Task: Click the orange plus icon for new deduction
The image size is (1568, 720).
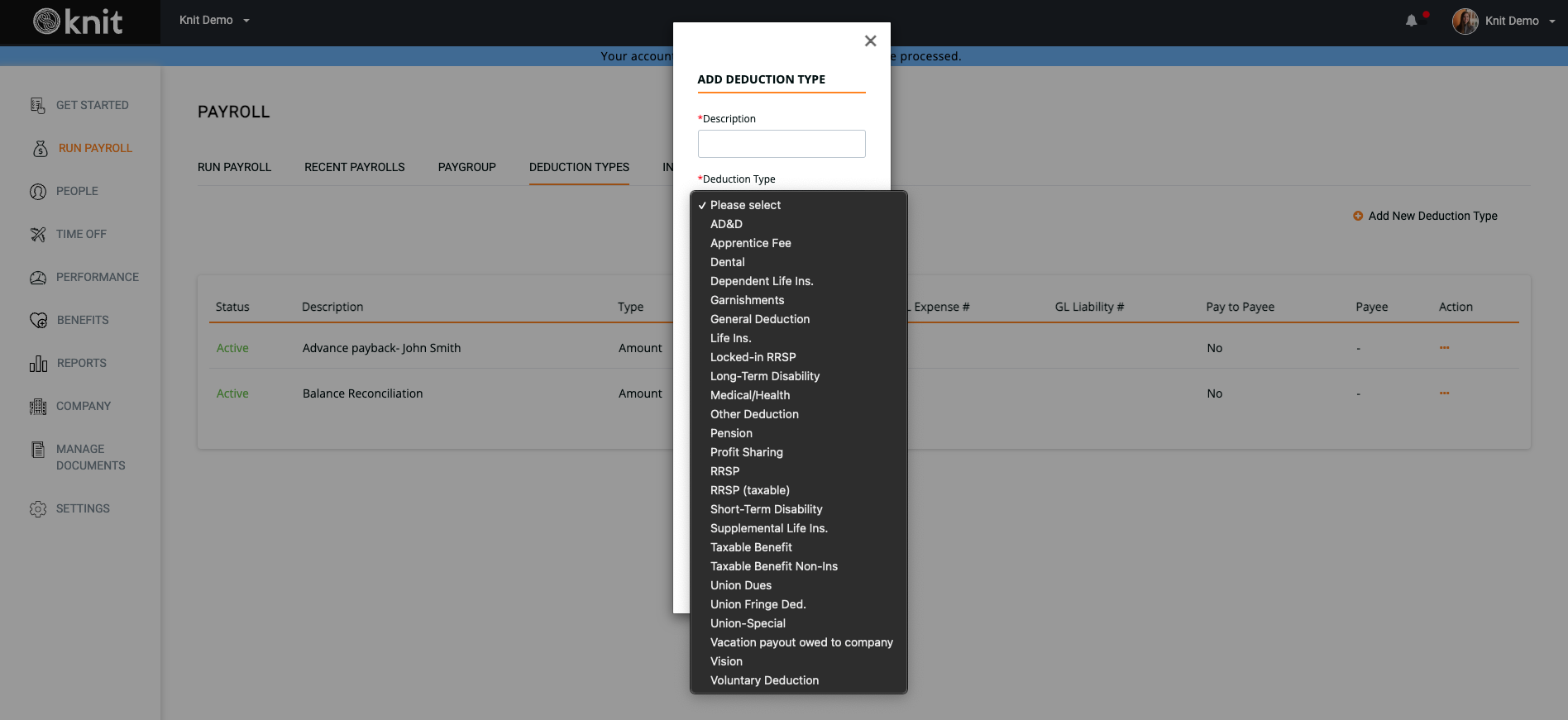Action: [x=1358, y=216]
